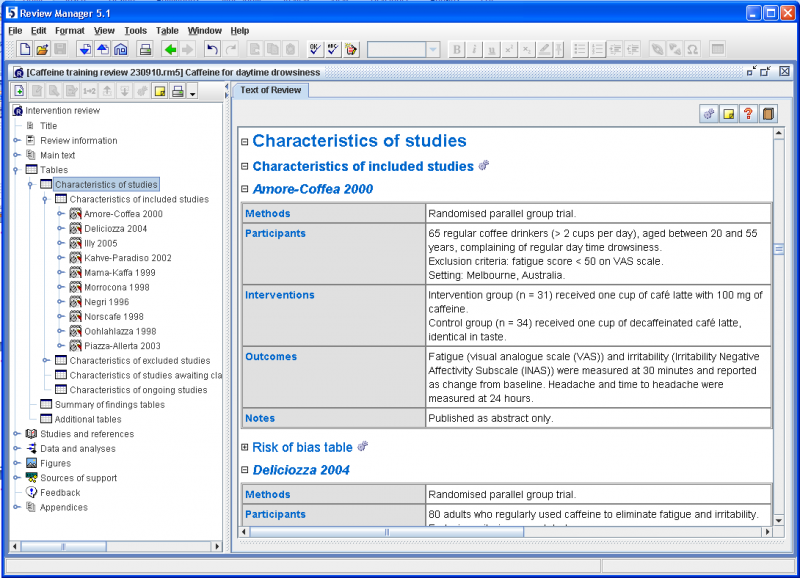800x578 pixels.
Task: Toggle Underline formatting in the toolbar
Action: coord(492,49)
